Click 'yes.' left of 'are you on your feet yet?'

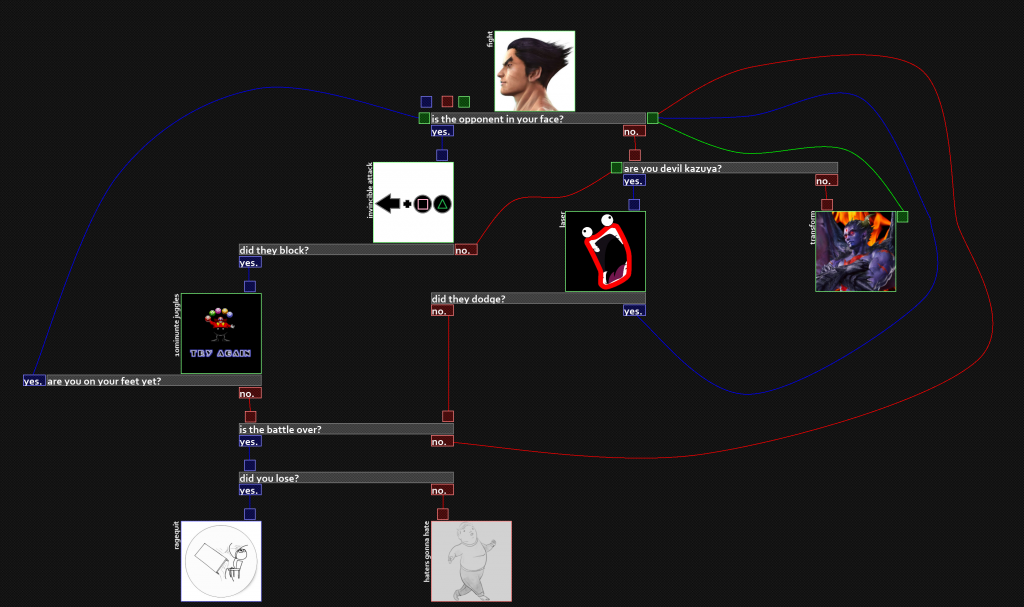pyautogui.click(x=34, y=381)
